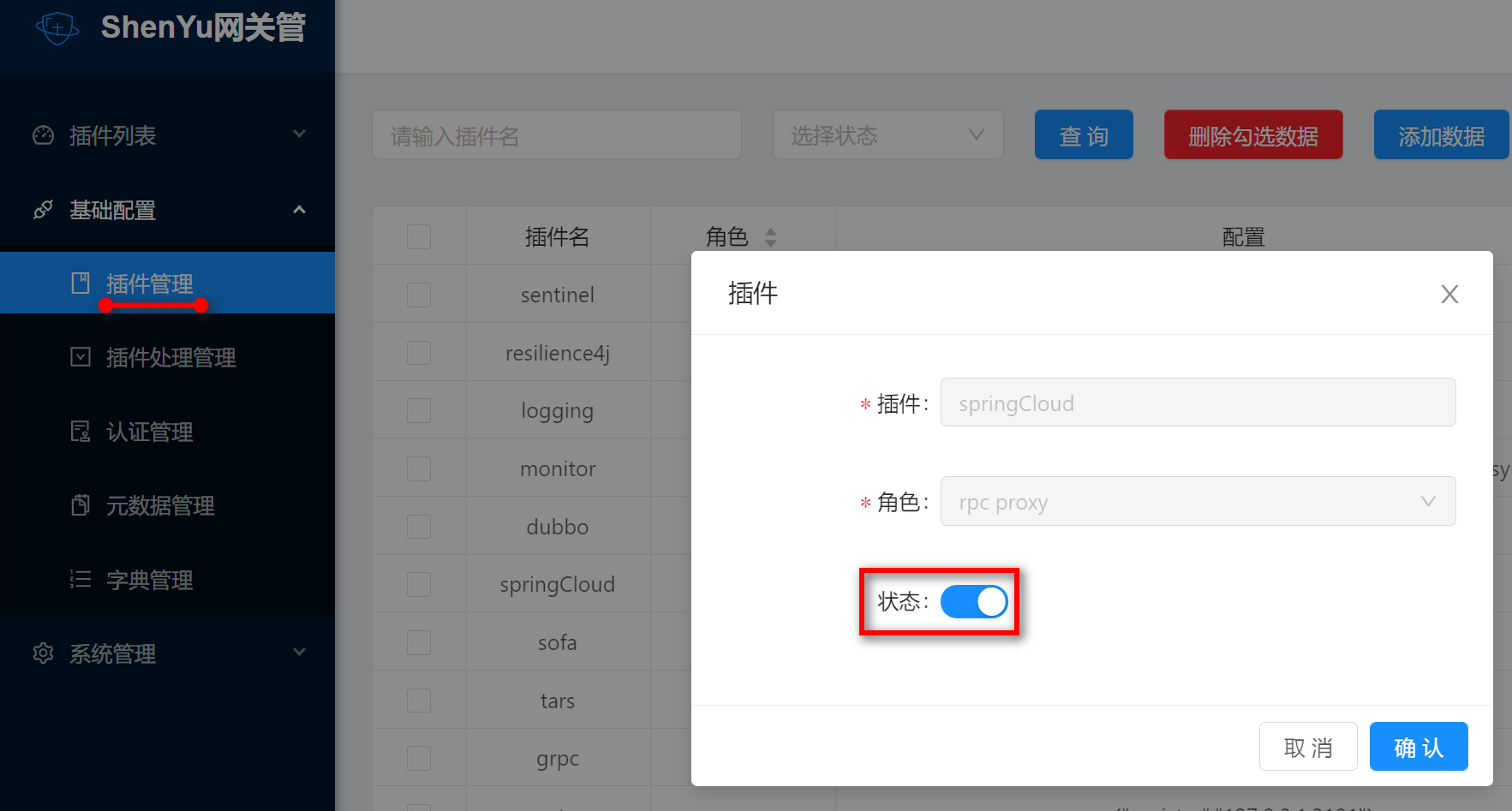Select the 基础配置 wrench icon
Image resolution: width=1512 pixels, height=811 pixels.
pyautogui.click(x=43, y=210)
